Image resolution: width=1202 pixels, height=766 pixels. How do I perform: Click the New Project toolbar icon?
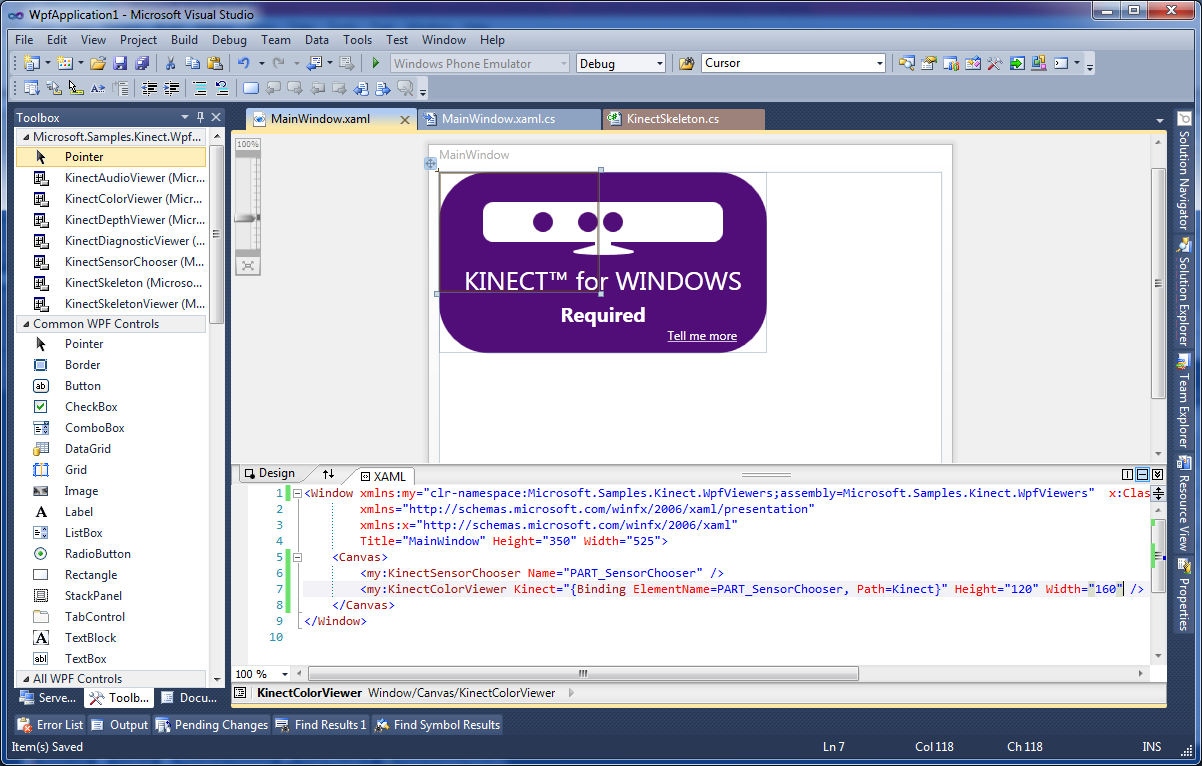[30, 63]
